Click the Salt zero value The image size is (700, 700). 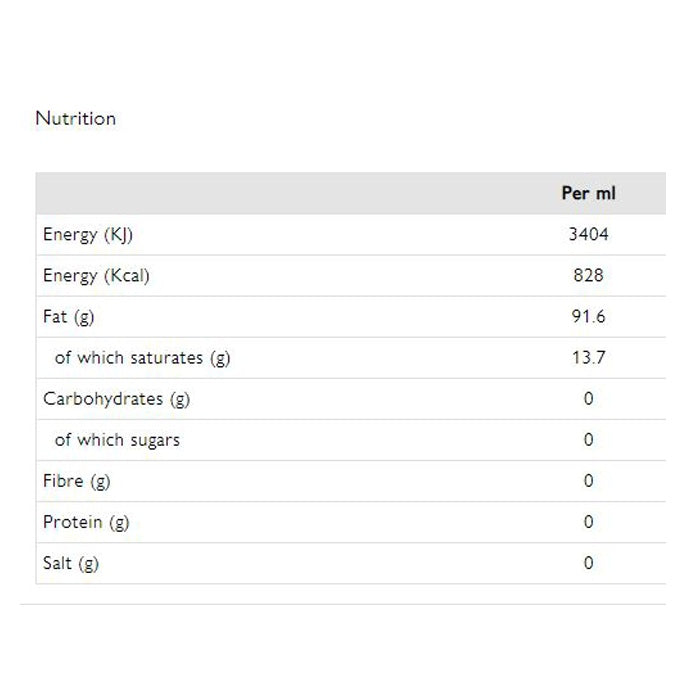point(588,563)
